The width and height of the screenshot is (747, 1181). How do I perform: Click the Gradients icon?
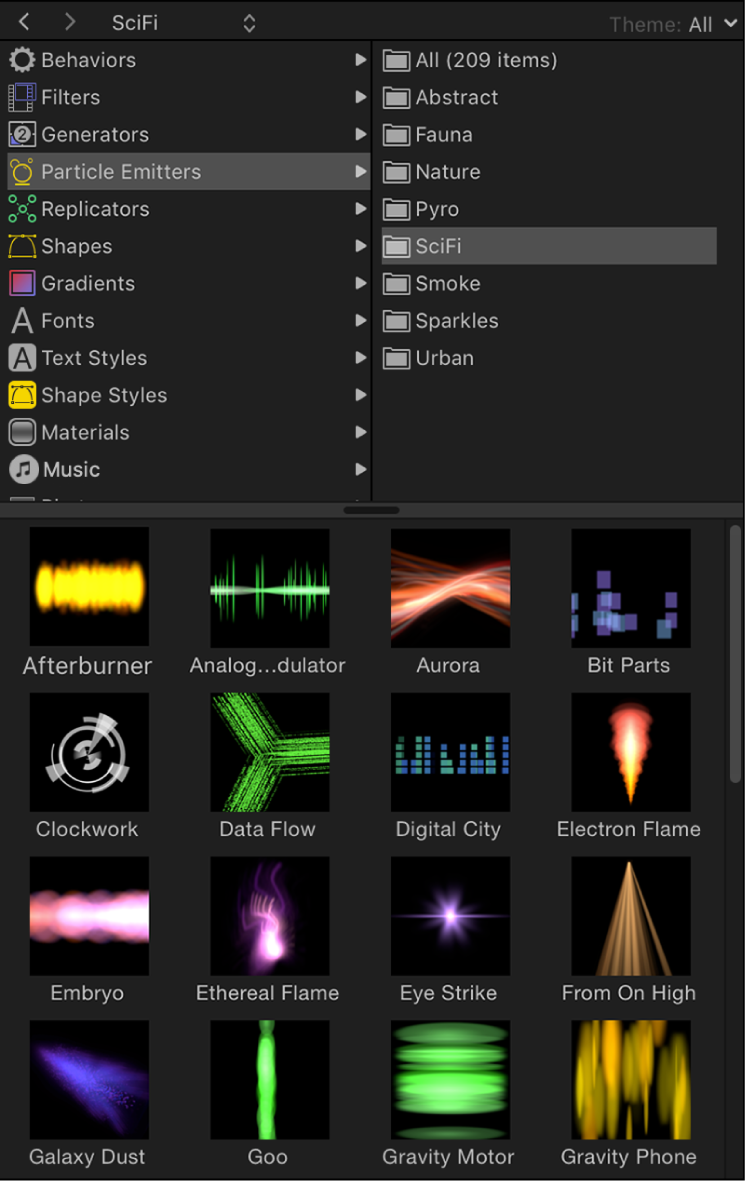pos(22,283)
